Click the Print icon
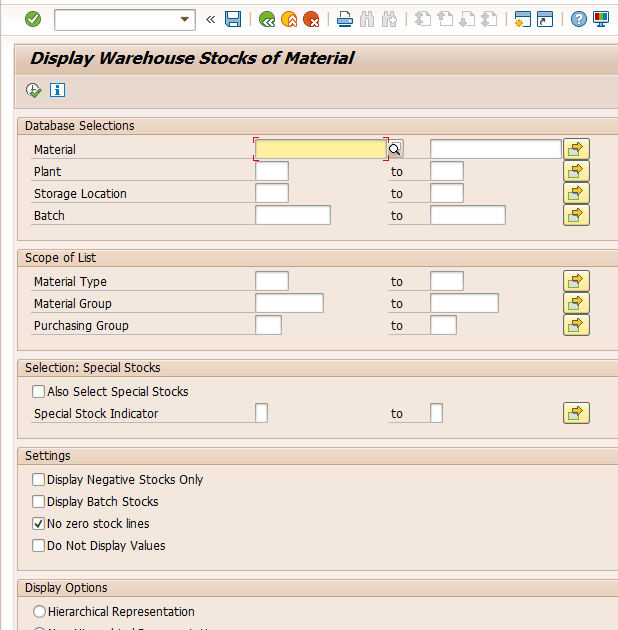Viewport: 618px width, 630px height. click(x=345, y=19)
